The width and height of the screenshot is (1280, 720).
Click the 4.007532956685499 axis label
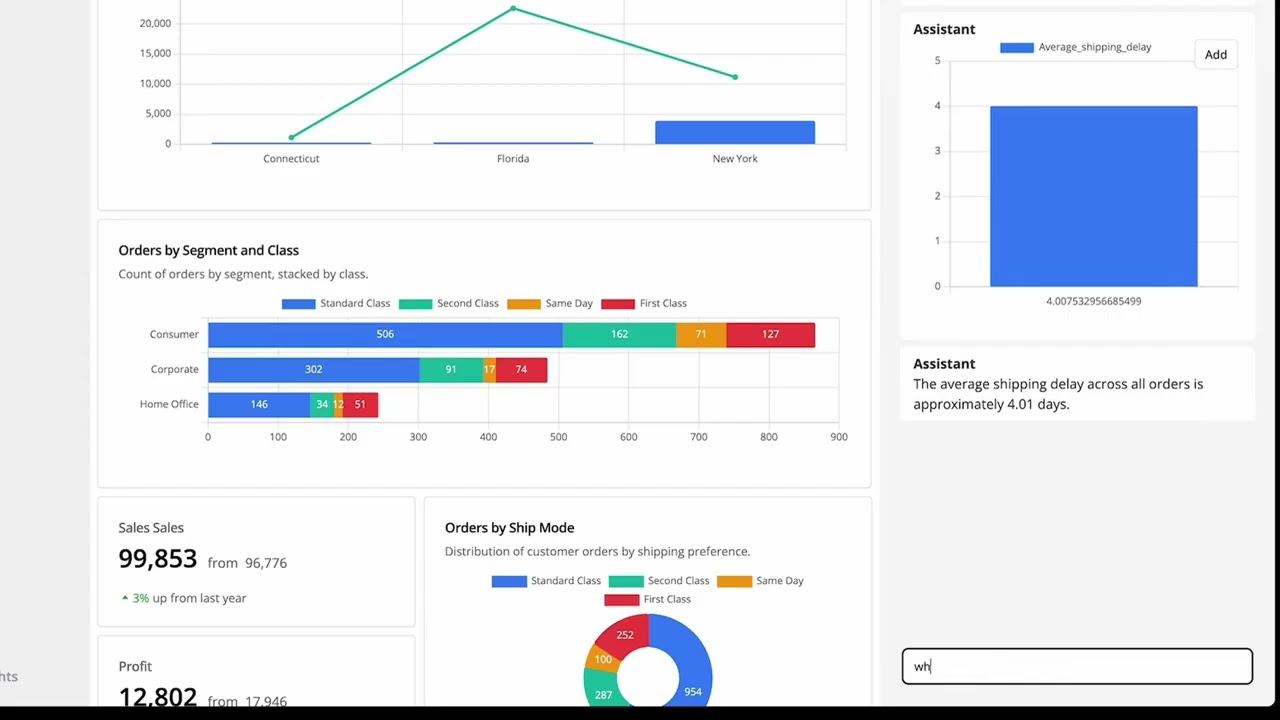(1094, 301)
